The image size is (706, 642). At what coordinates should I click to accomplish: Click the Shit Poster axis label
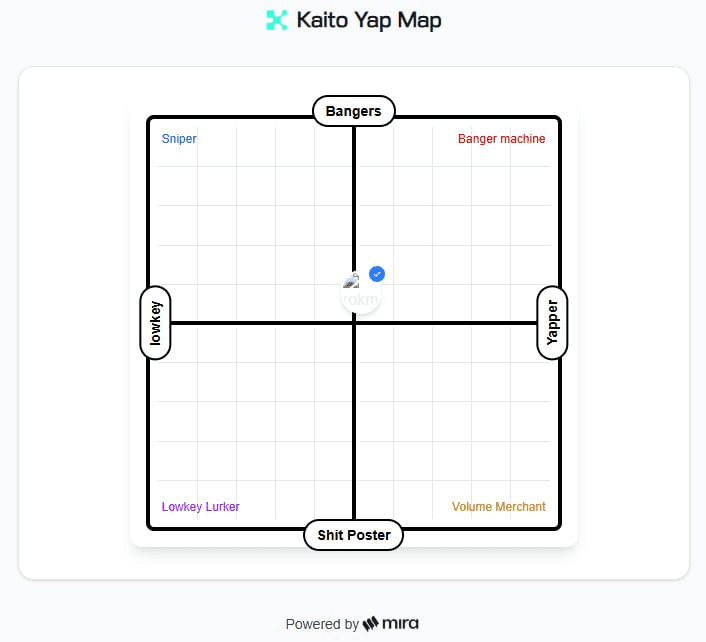tap(353, 535)
